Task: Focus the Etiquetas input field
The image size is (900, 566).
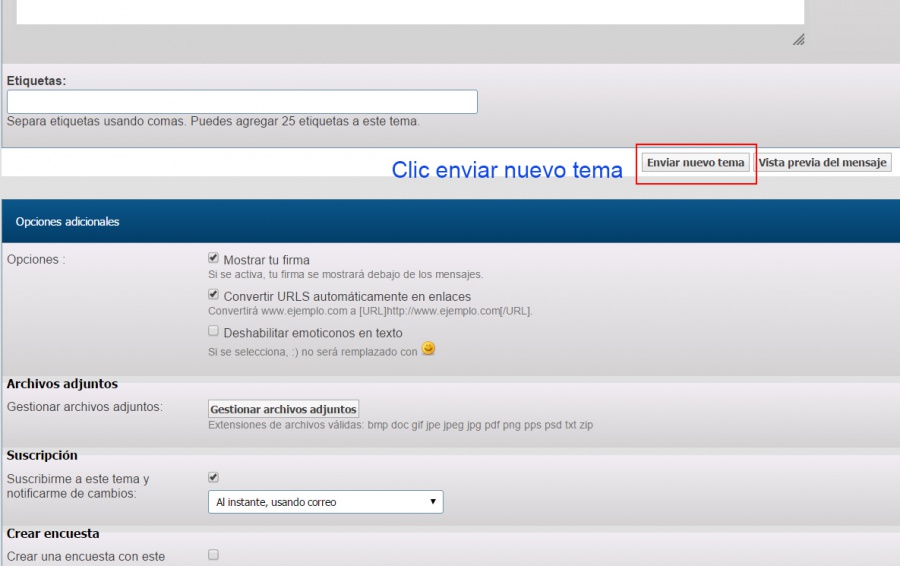Action: coord(242,102)
